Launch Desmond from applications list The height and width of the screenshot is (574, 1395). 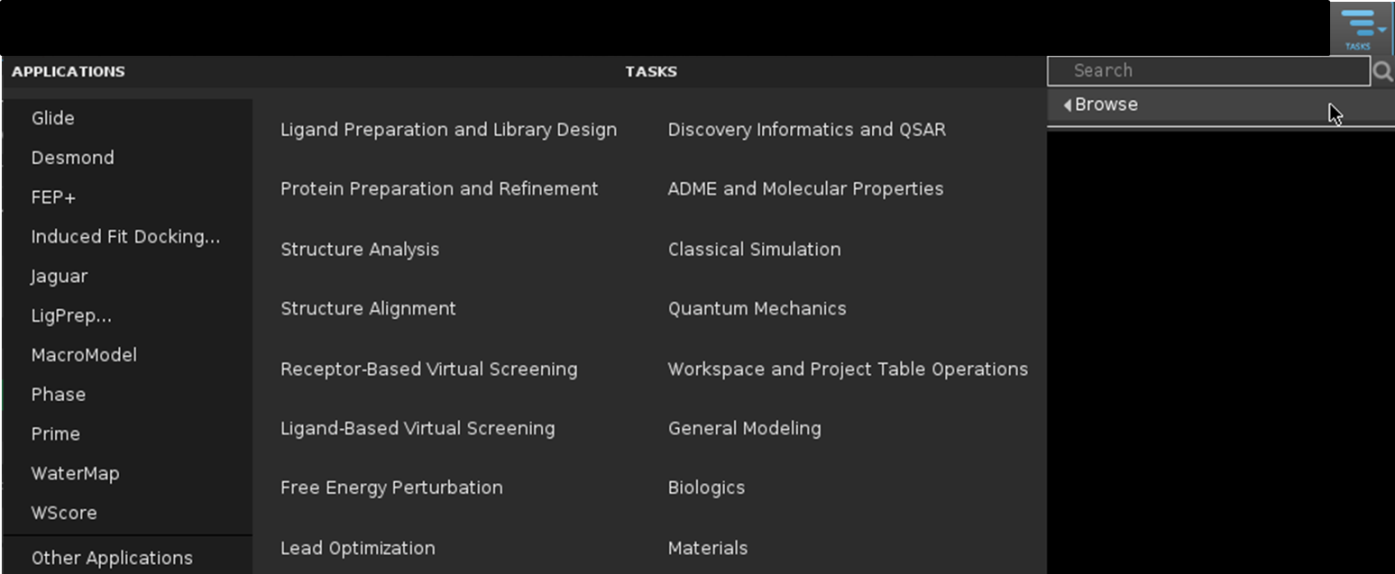[72, 158]
